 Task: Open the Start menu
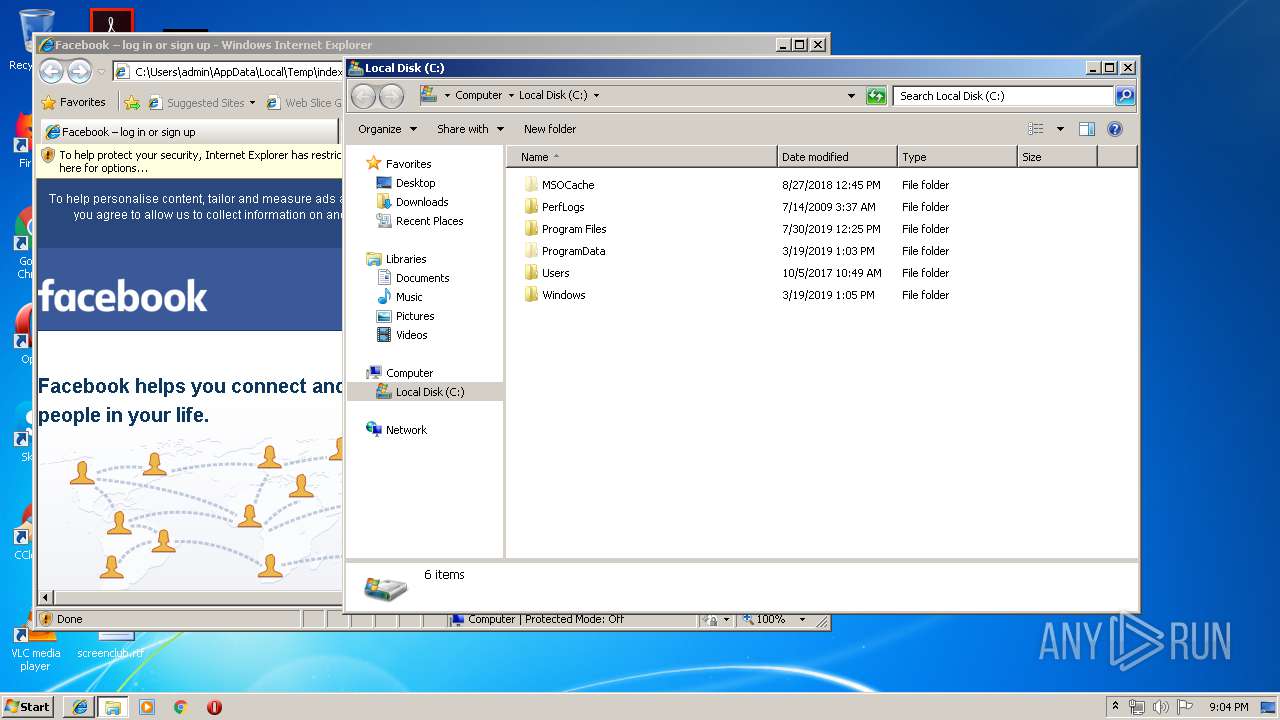(x=28, y=706)
